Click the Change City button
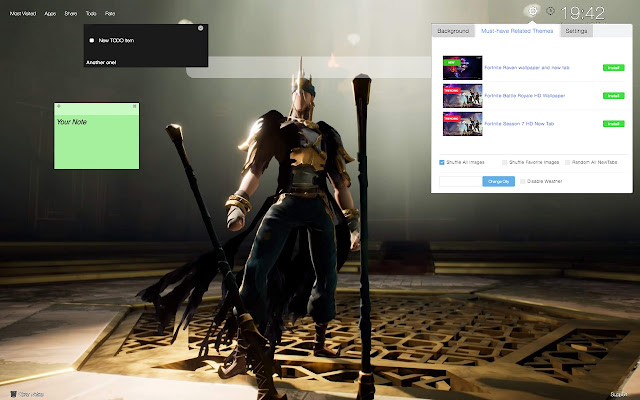 498,181
